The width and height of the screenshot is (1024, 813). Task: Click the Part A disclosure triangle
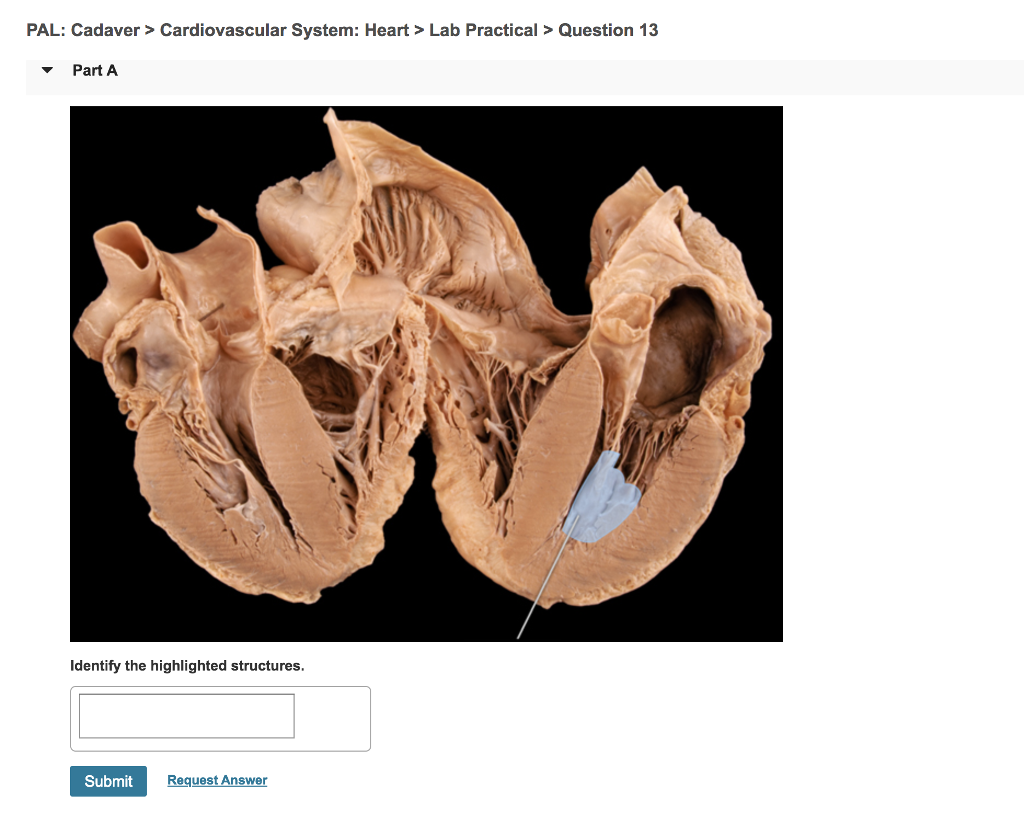46,70
